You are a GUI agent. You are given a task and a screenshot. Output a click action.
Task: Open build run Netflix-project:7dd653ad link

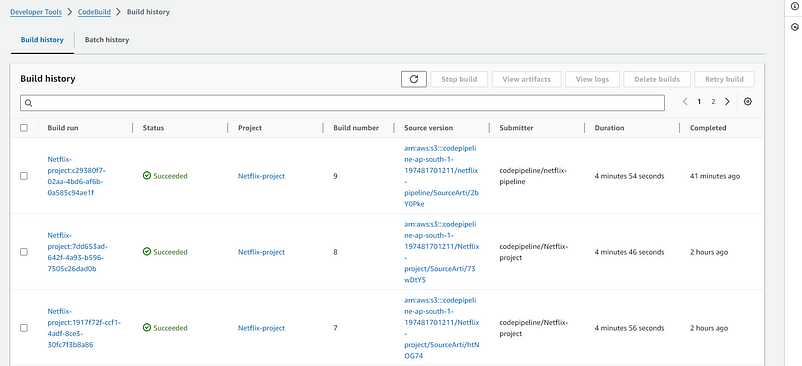tap(78, 252)
